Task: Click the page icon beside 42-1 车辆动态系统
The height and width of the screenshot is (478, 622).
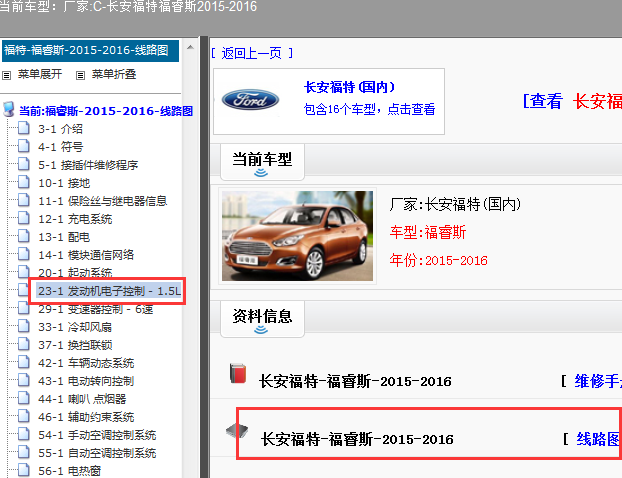Action: 24,363
